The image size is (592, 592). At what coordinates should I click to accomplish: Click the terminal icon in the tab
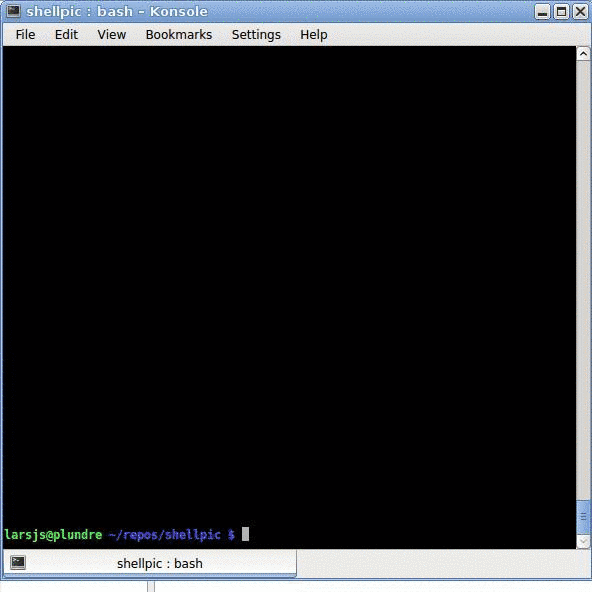click(18, 563)
